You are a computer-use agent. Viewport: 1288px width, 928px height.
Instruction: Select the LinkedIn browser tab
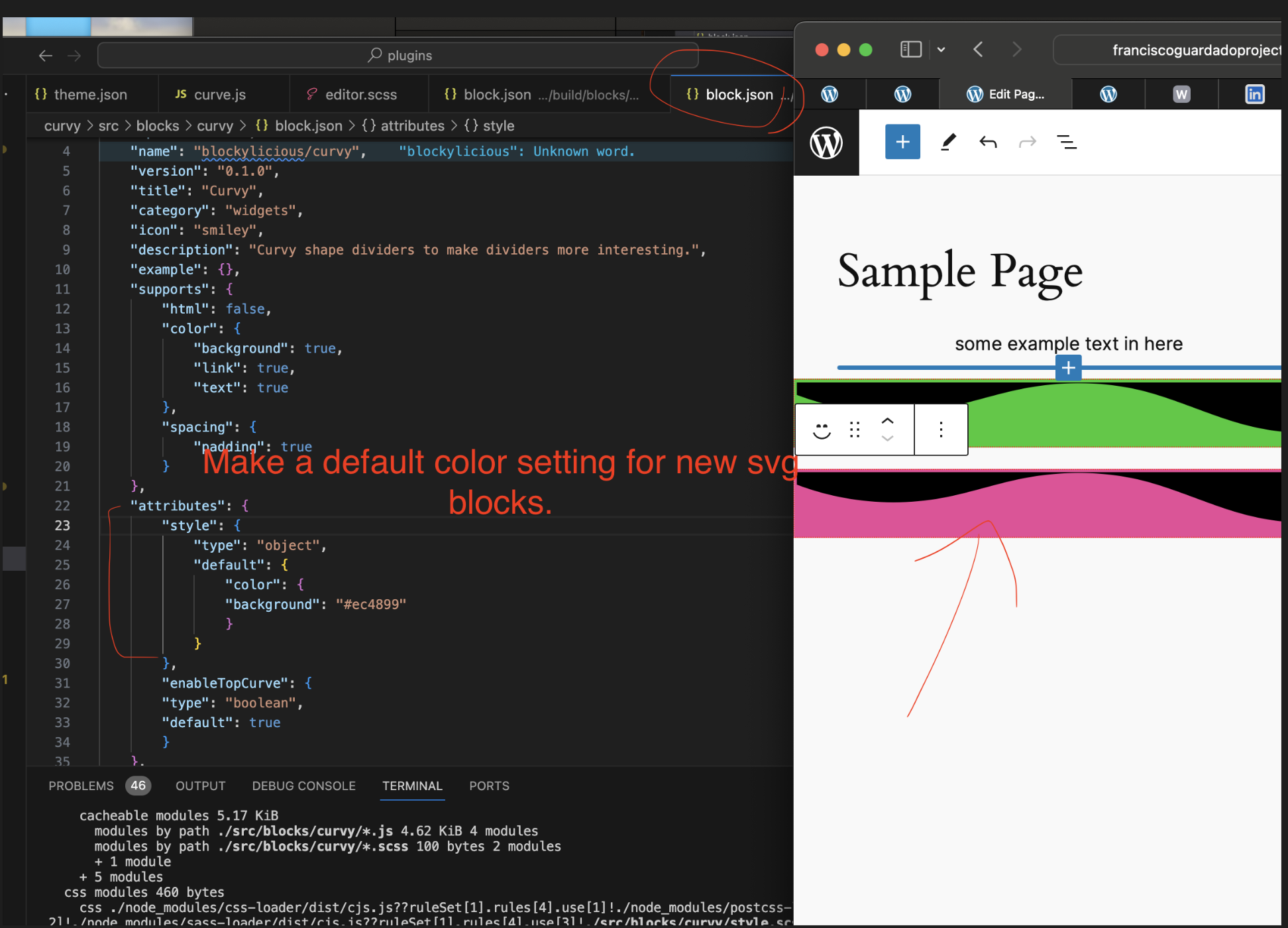pos(1254,94)
